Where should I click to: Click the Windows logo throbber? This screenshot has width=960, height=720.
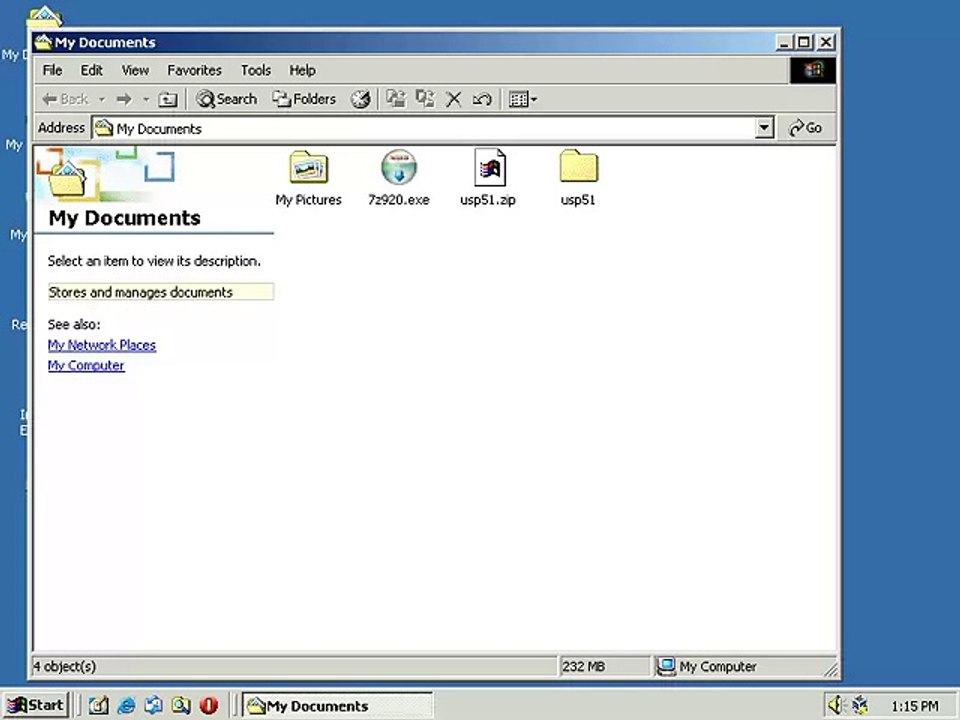(x=813, y=70)
